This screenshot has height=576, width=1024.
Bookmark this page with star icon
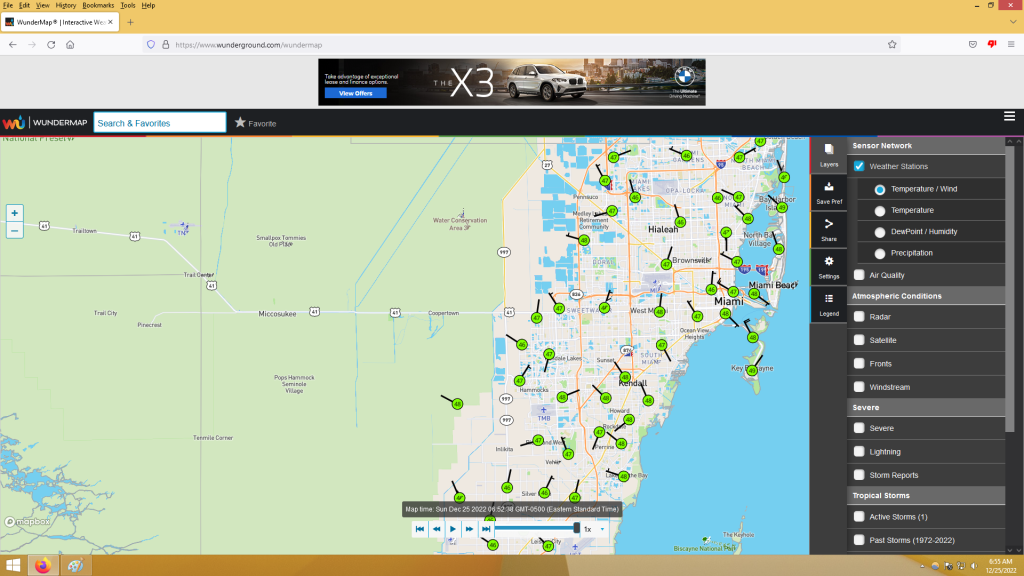click(x=892, y=44)
